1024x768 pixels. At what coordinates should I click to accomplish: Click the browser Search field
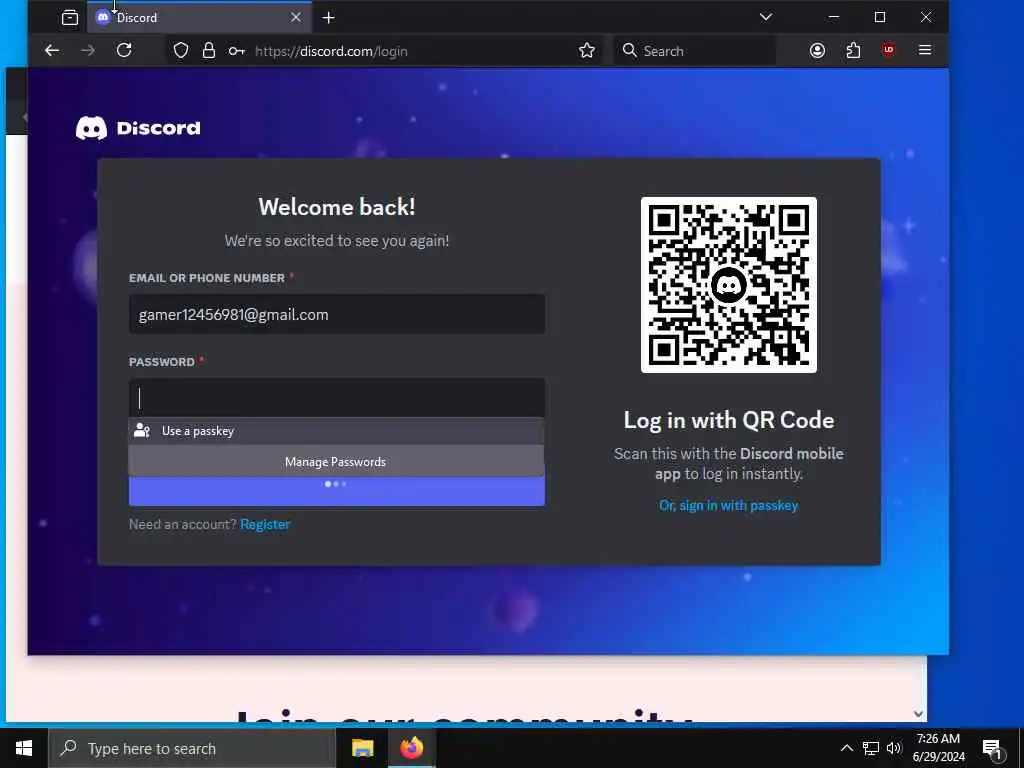(695, 51)
